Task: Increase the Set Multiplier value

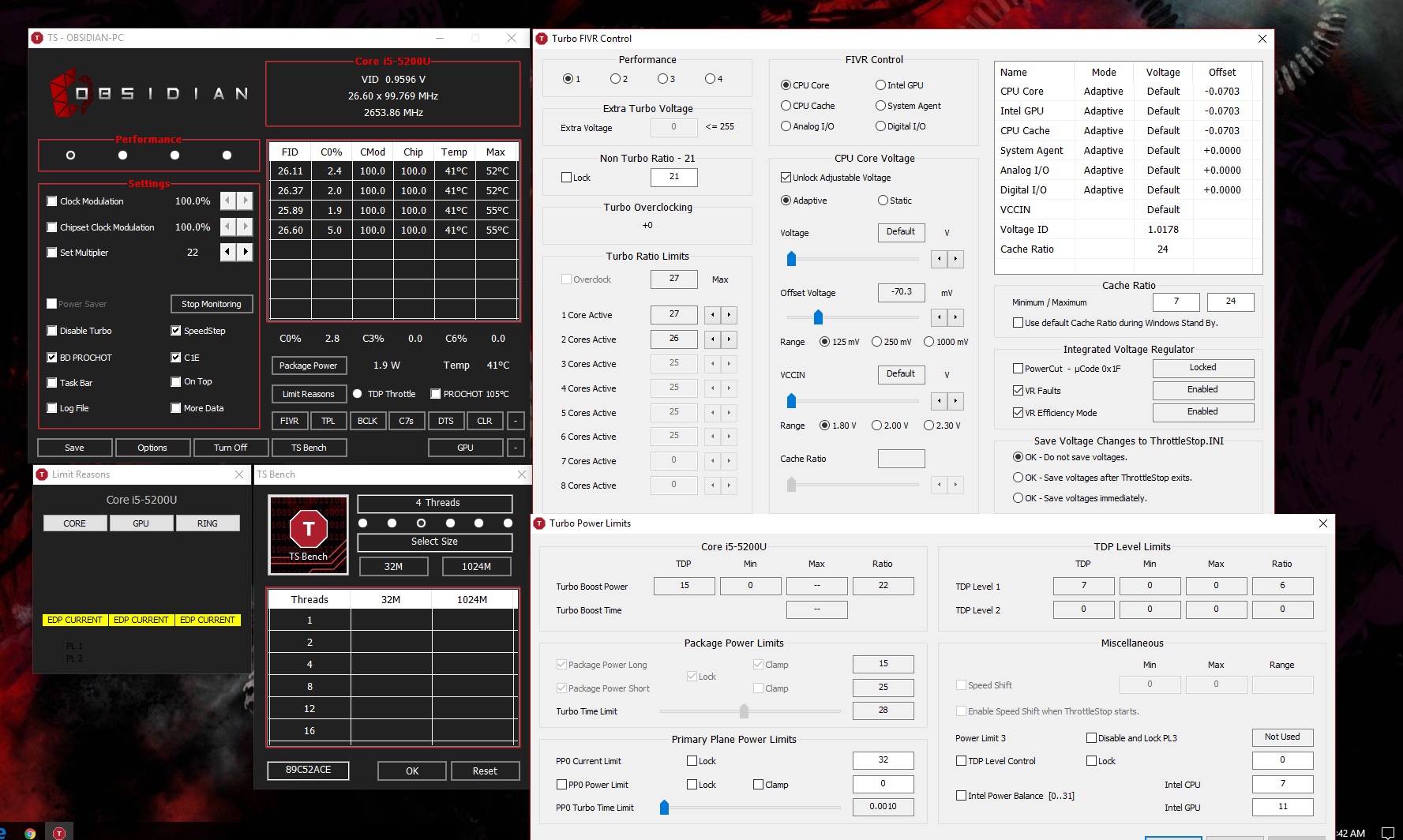Action: tap(246, 252)
